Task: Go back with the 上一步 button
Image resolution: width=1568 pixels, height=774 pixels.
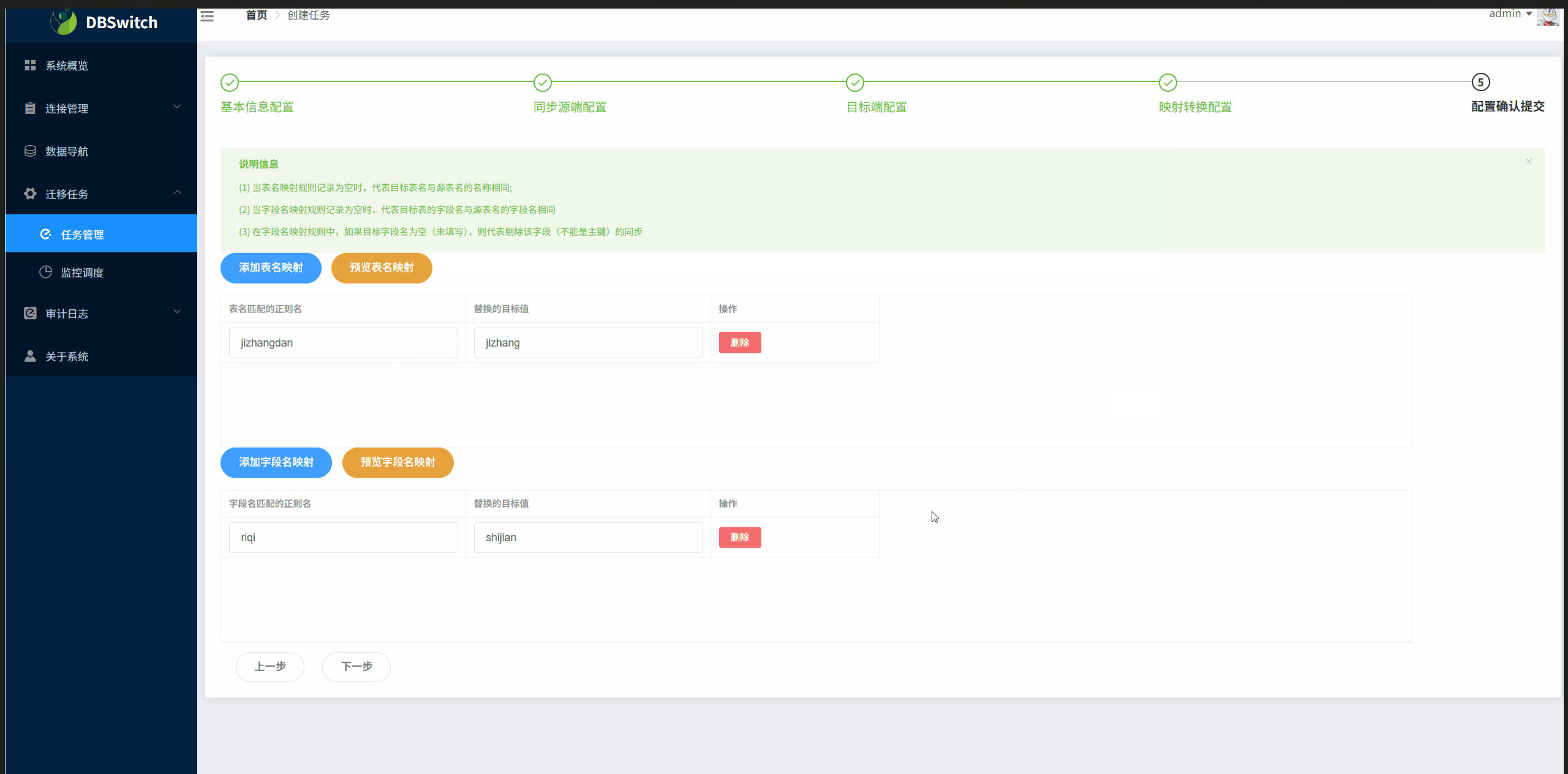Action: coord(270,667)
